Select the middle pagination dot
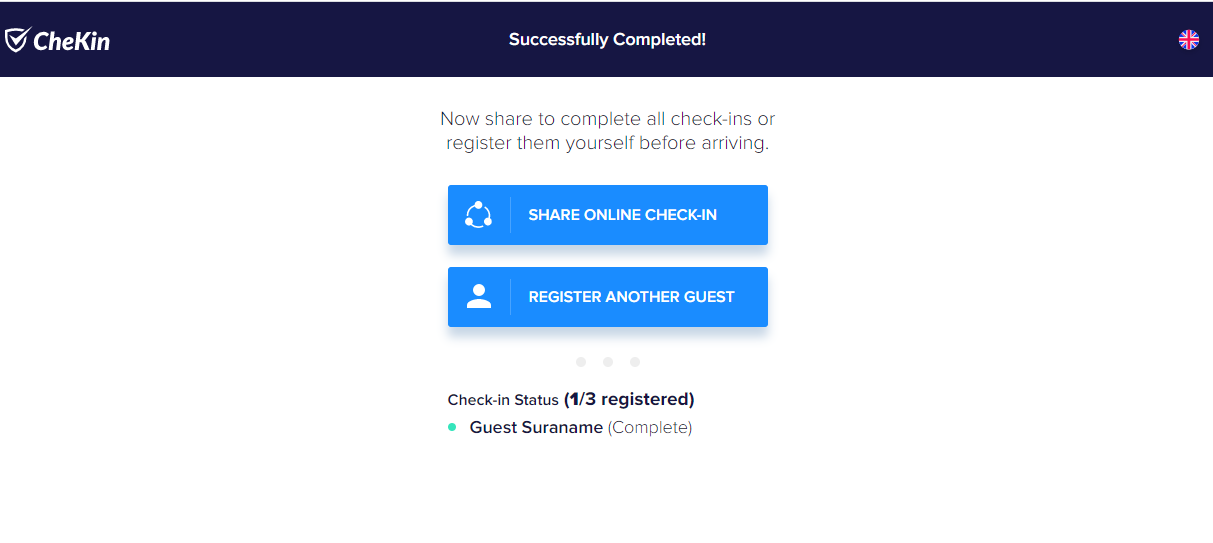This screenshot has height=543, width=1213. [x=608, y=362]
